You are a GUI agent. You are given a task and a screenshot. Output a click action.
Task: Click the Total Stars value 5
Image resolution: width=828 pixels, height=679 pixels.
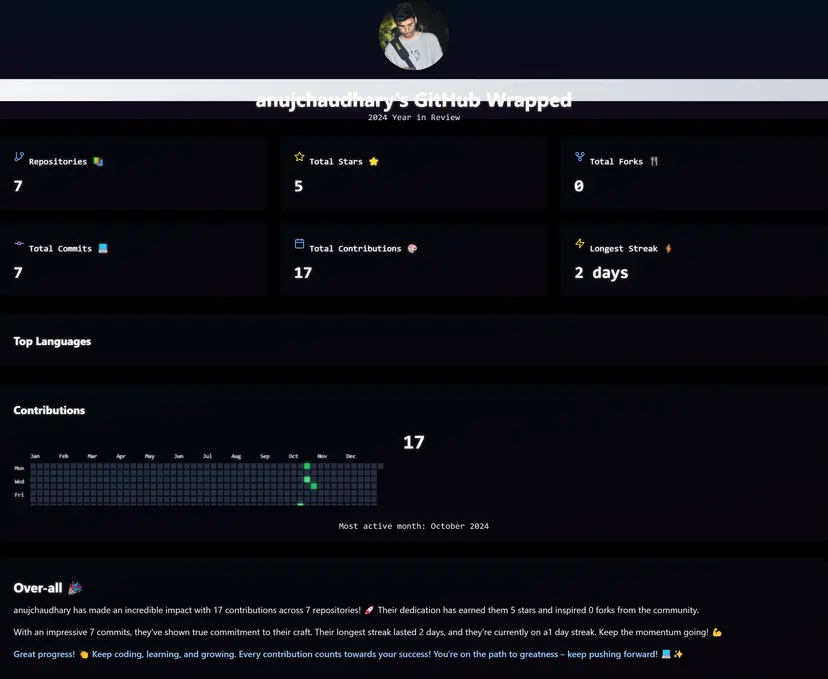[298, 186]
